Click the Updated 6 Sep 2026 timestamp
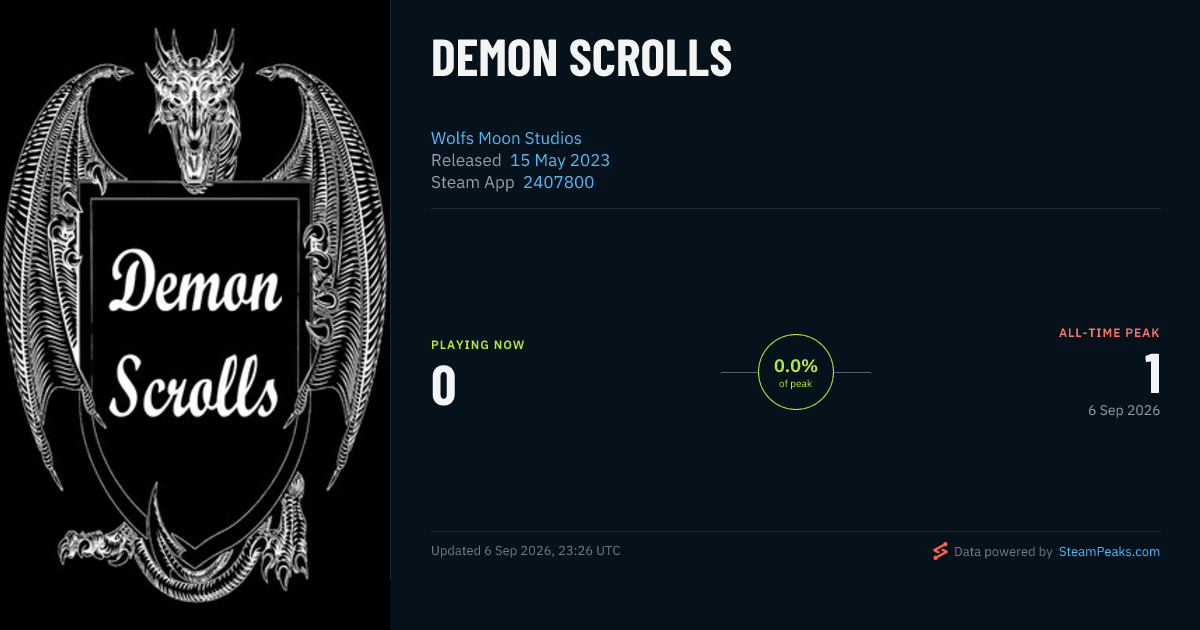Image resolution: width=1200 pixels, height=630 pixels. (x=526, y=551)
